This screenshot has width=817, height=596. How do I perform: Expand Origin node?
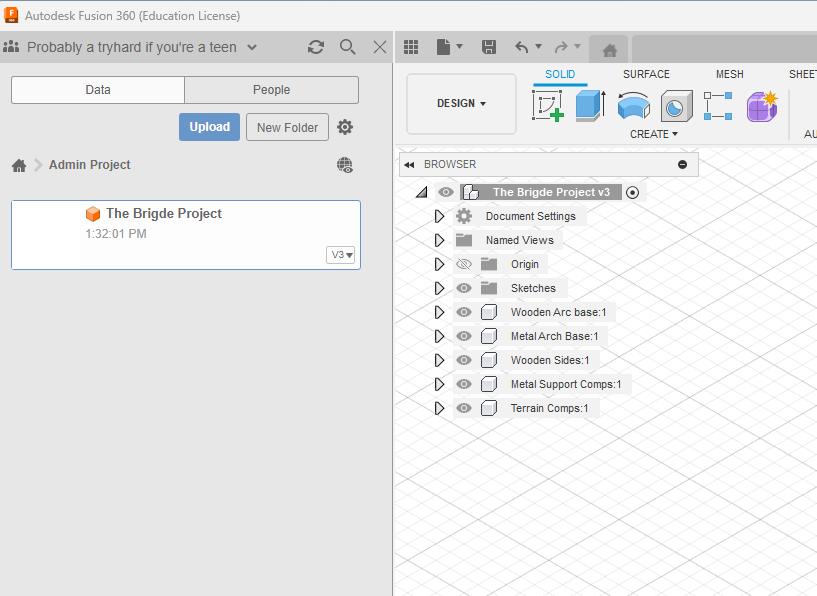(x=439, y=264)
